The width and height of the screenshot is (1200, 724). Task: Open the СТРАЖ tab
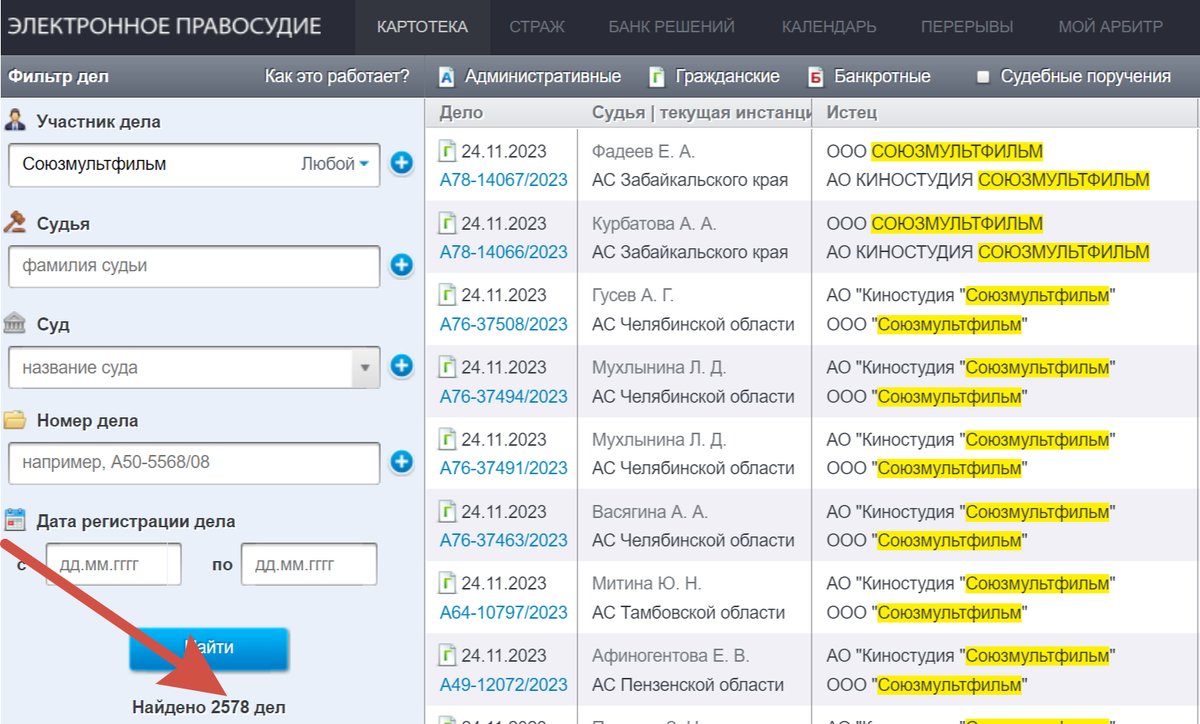[537, 27]
